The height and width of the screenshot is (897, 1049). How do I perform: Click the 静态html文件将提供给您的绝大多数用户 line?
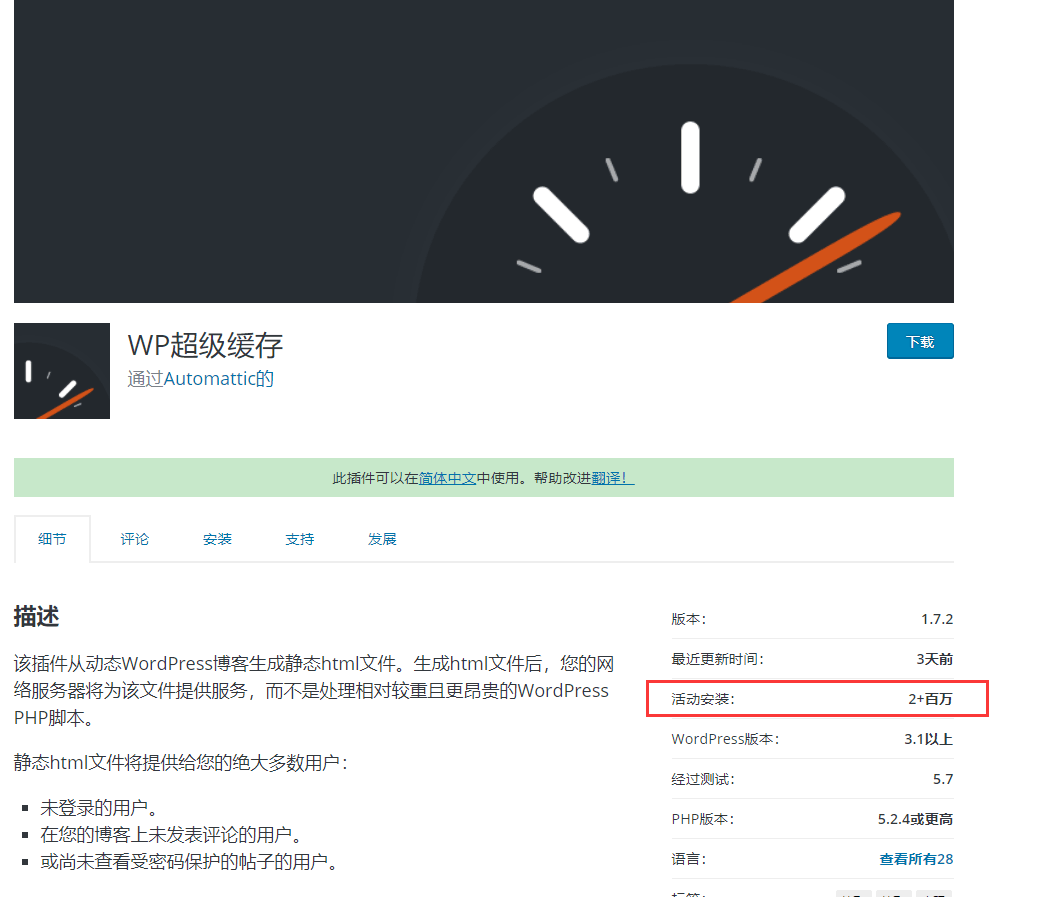point(181,763)
